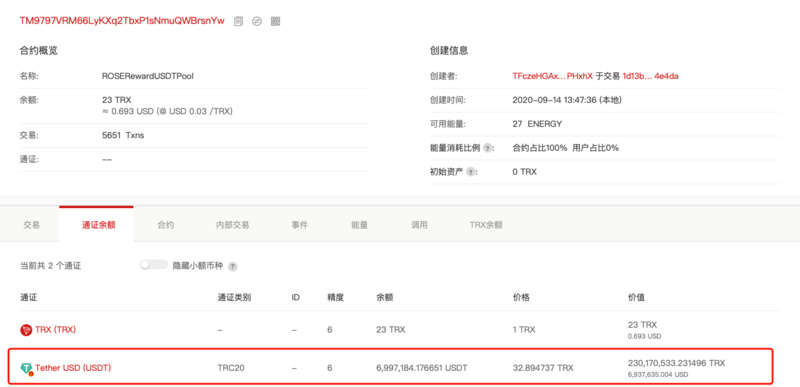Open creator address TFczeHGAx...PHxhX link
This screenshot has width=800, height=387.
click(553, 76)
